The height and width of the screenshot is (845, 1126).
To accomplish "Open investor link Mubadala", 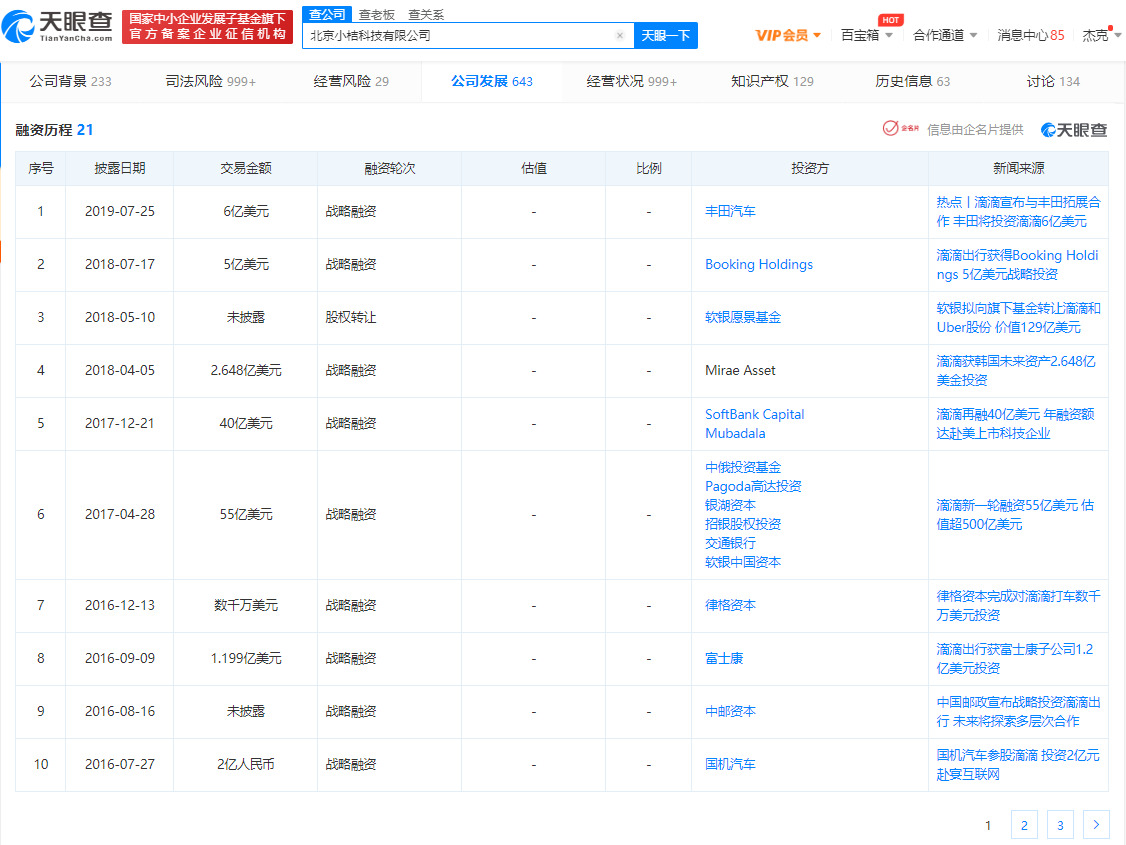I will coord(735,433).
